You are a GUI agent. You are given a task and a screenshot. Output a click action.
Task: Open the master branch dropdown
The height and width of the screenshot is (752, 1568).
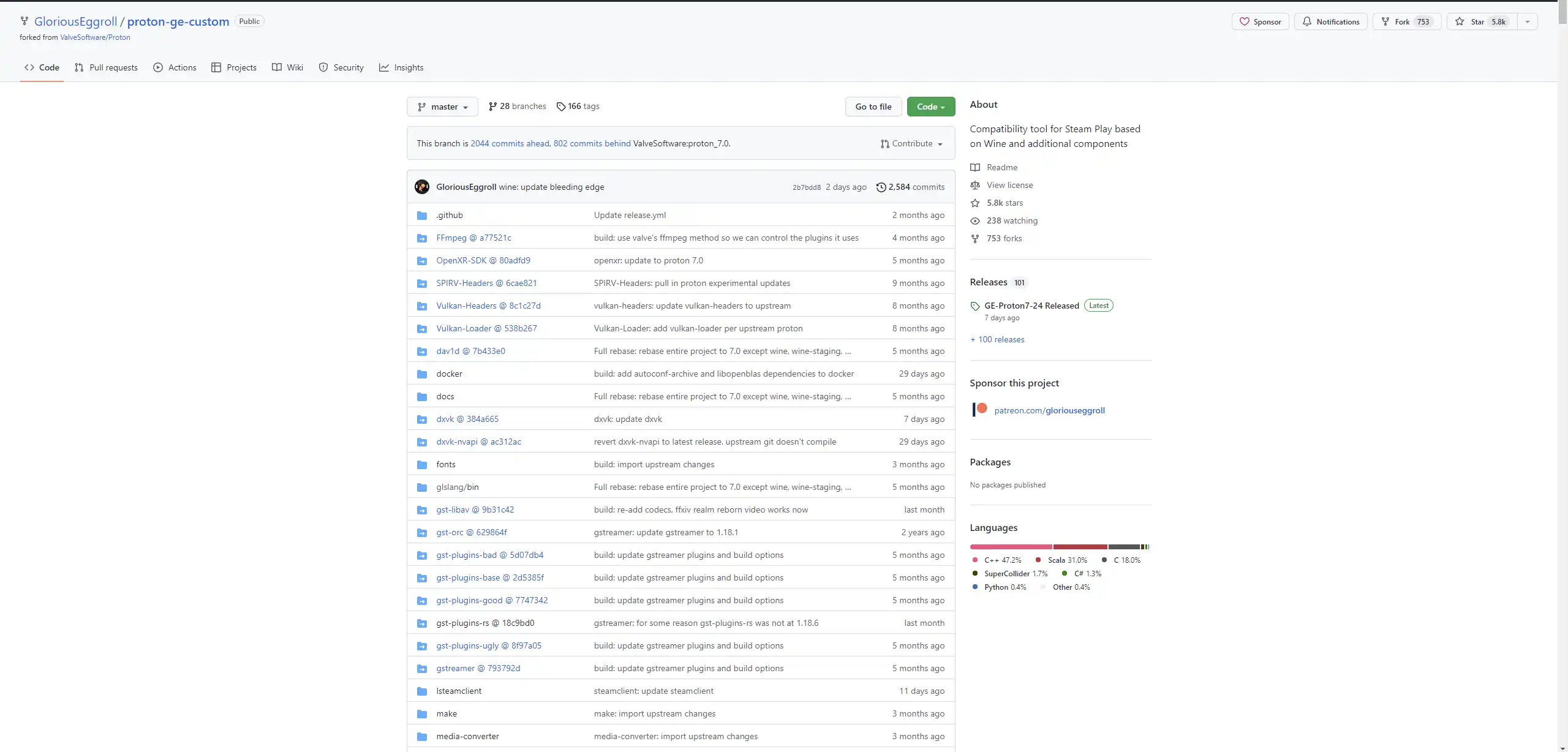(442, 107)
